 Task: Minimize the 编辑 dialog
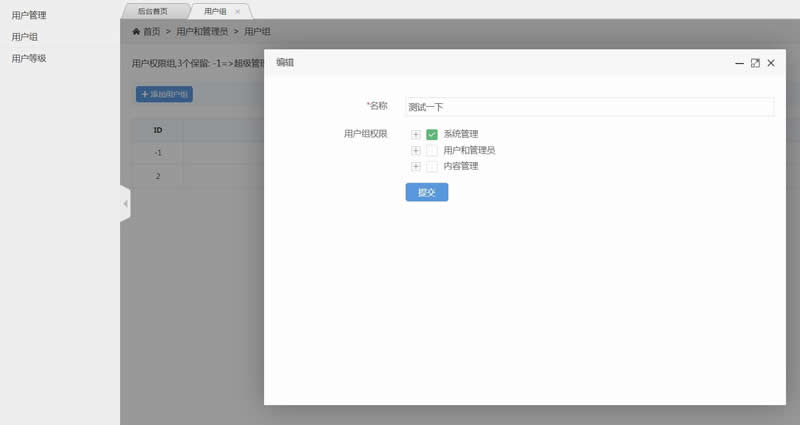(739, 63)
